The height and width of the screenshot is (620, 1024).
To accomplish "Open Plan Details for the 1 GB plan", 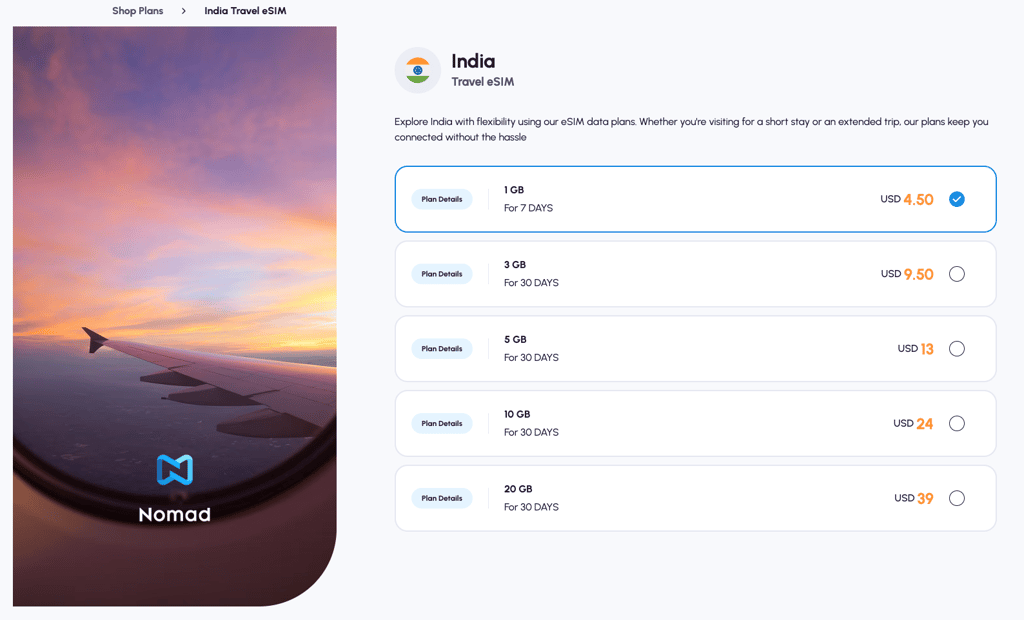I will tap(441, 199).
